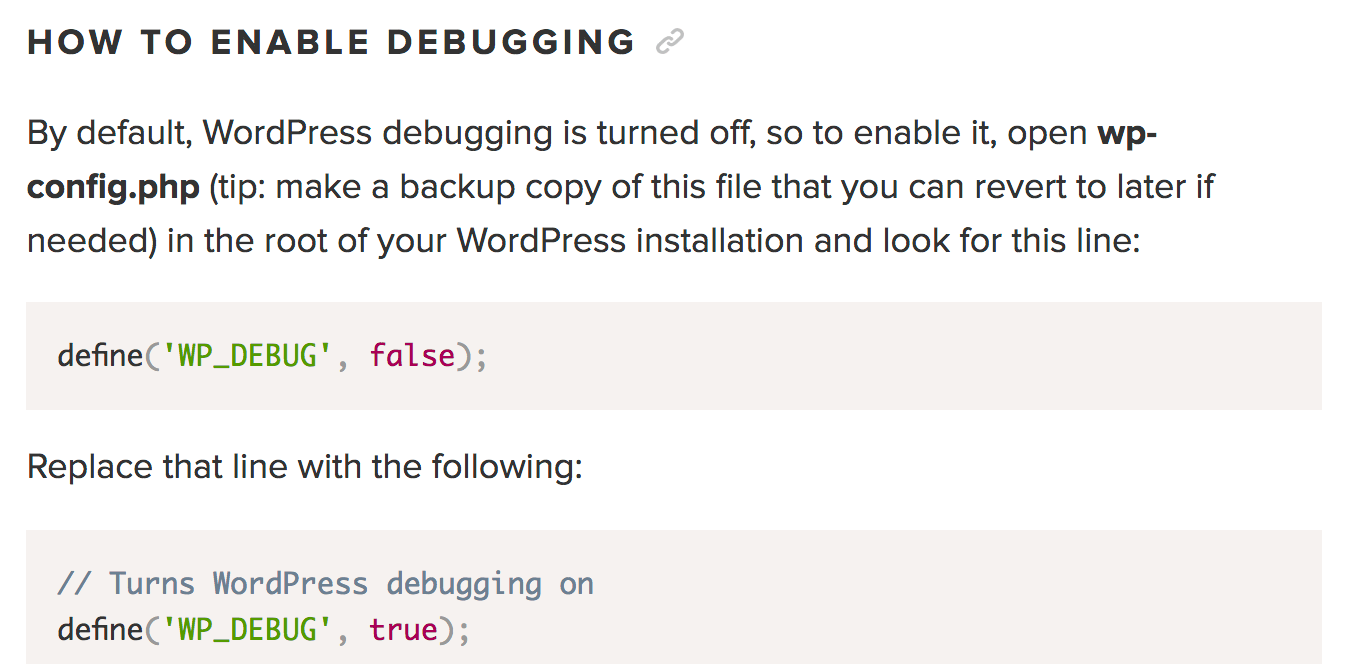Click the "define" function name above the true value
1352x664 pixels.
click(100, 630)
